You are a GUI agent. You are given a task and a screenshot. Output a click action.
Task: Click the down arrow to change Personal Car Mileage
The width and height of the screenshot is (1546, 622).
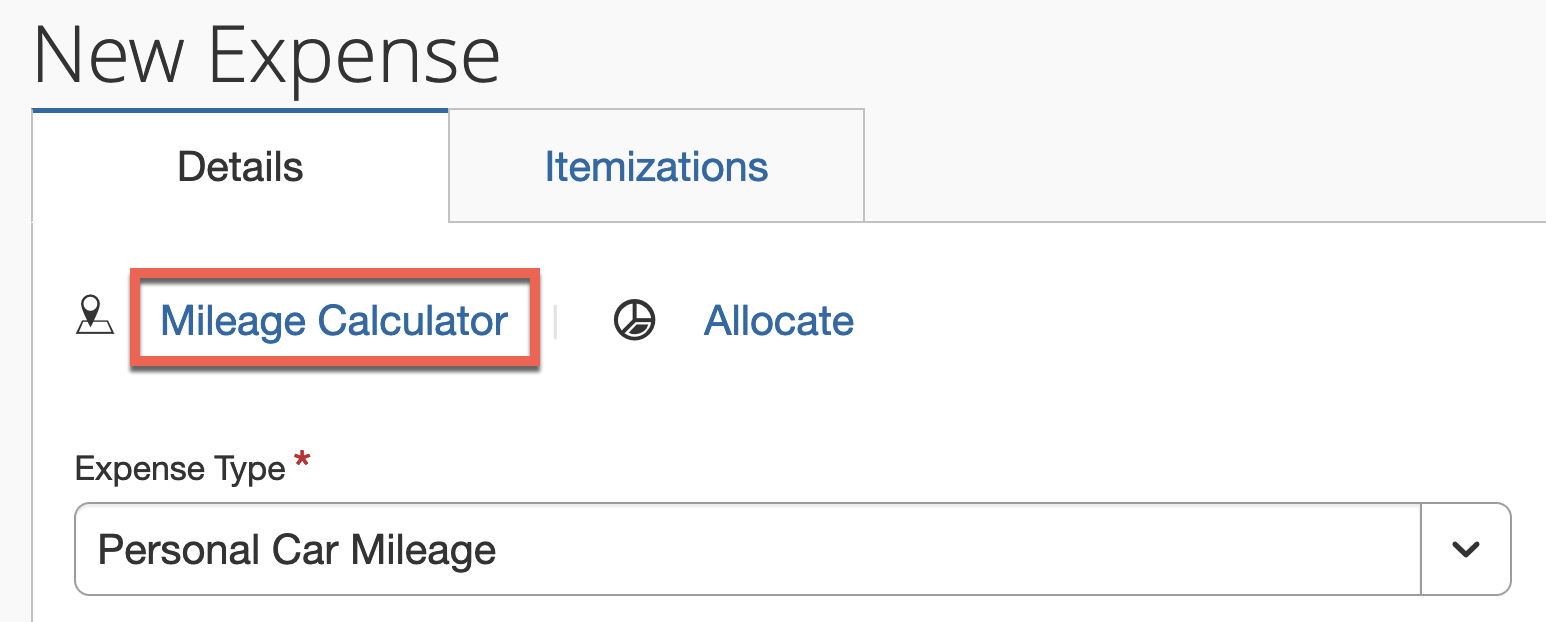point(1465,549)
